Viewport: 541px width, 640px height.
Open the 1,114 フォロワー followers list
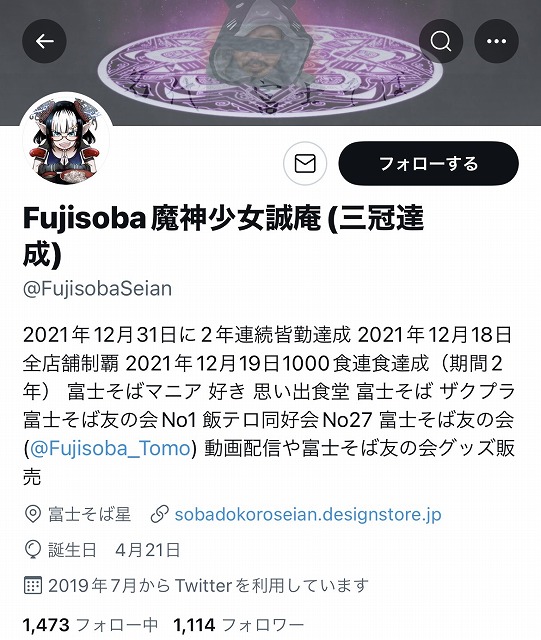coord(238,624)
